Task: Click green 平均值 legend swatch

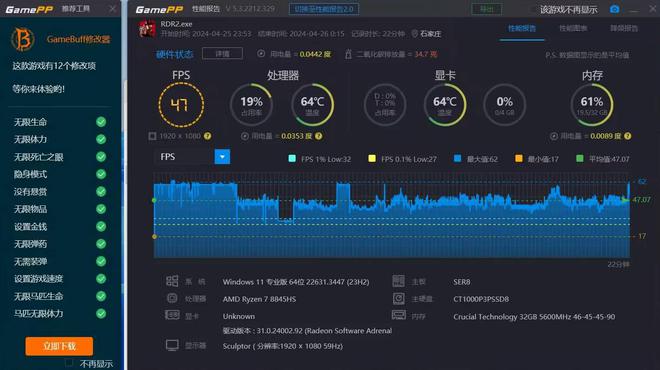Action: [580, 159]
